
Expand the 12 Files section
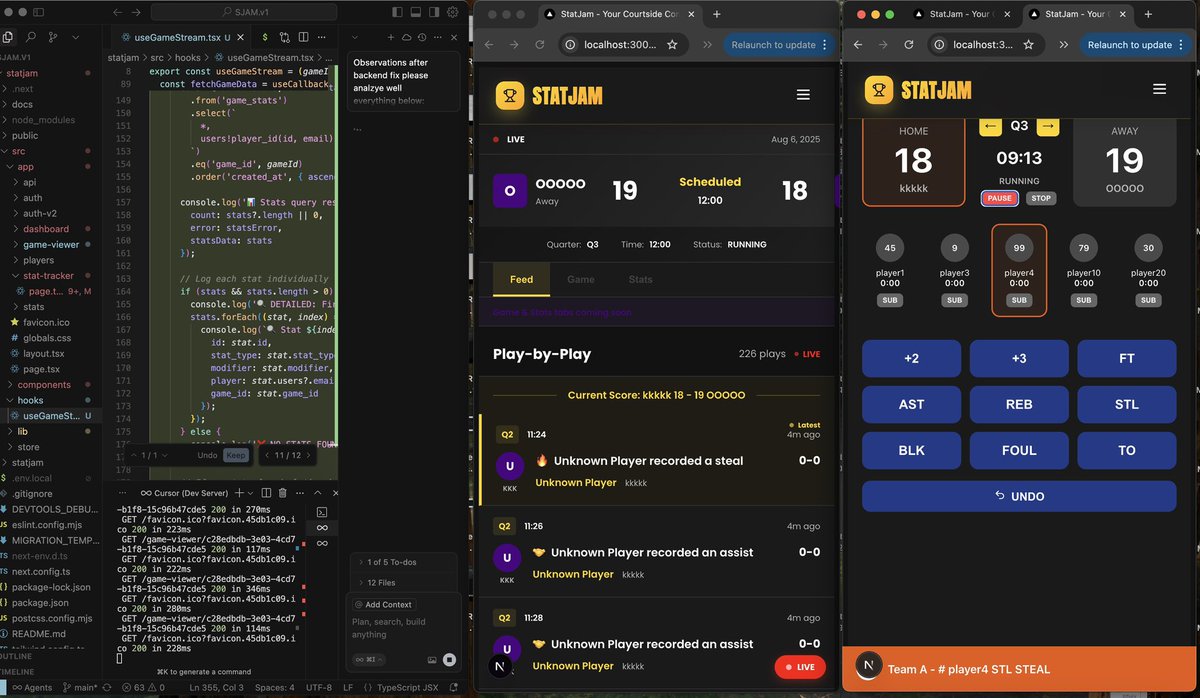point(402,582)
